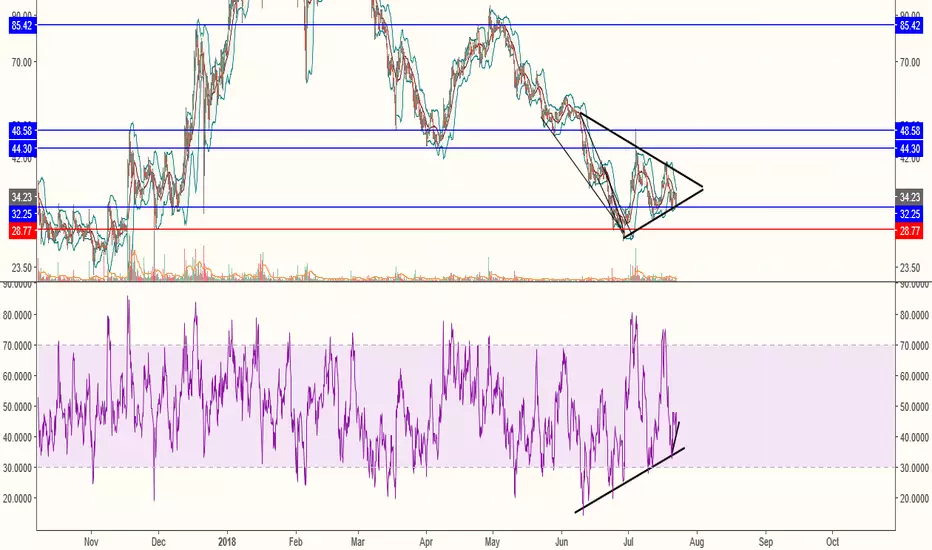The height and width of the screenshot is (550, 932).
Task: Click the 23.50 tick on left price scale
Action: coord(21,268)
